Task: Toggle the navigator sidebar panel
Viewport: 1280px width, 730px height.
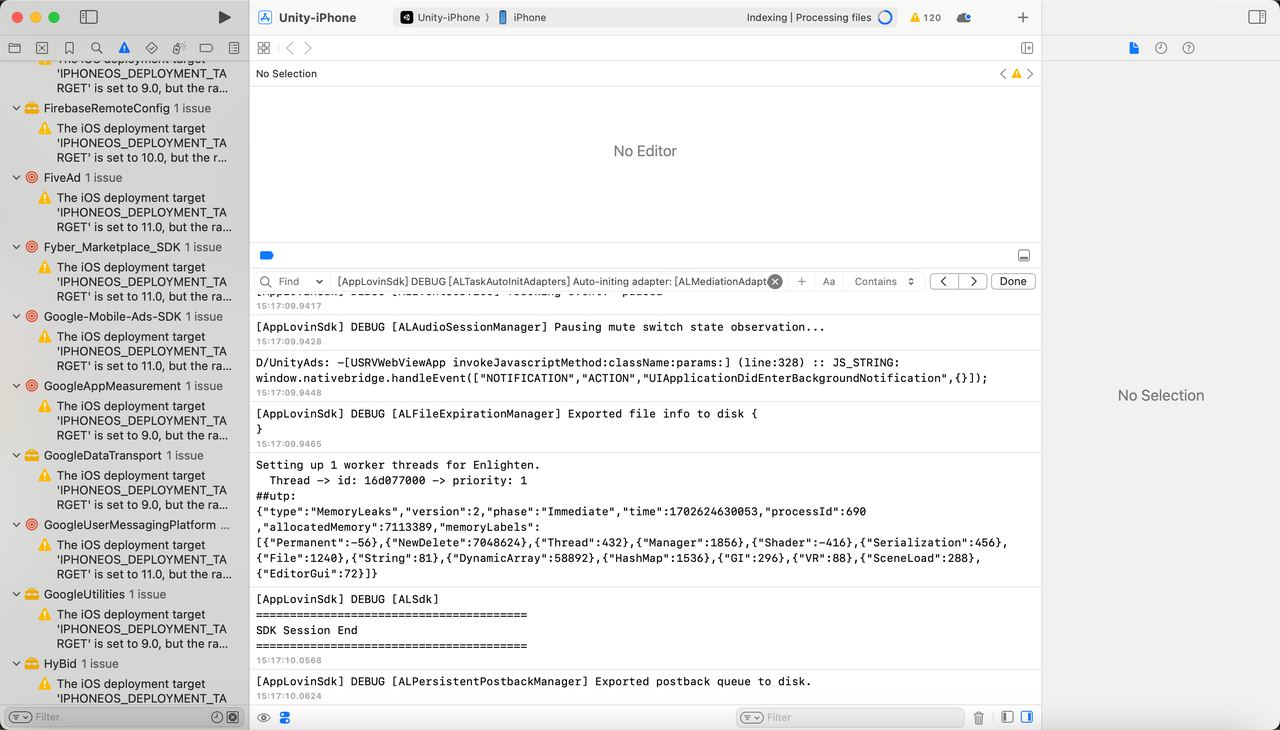Action: 89,17
